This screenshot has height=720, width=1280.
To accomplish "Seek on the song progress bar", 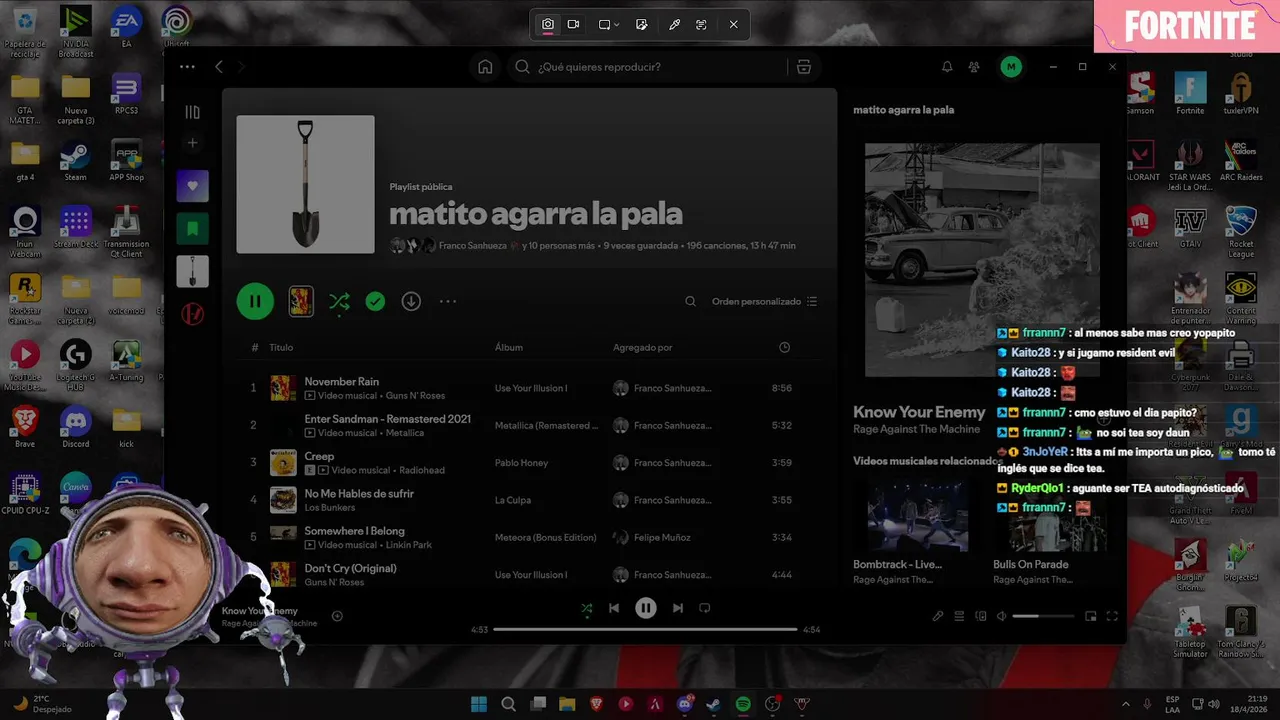I will [x=645, y=629].
